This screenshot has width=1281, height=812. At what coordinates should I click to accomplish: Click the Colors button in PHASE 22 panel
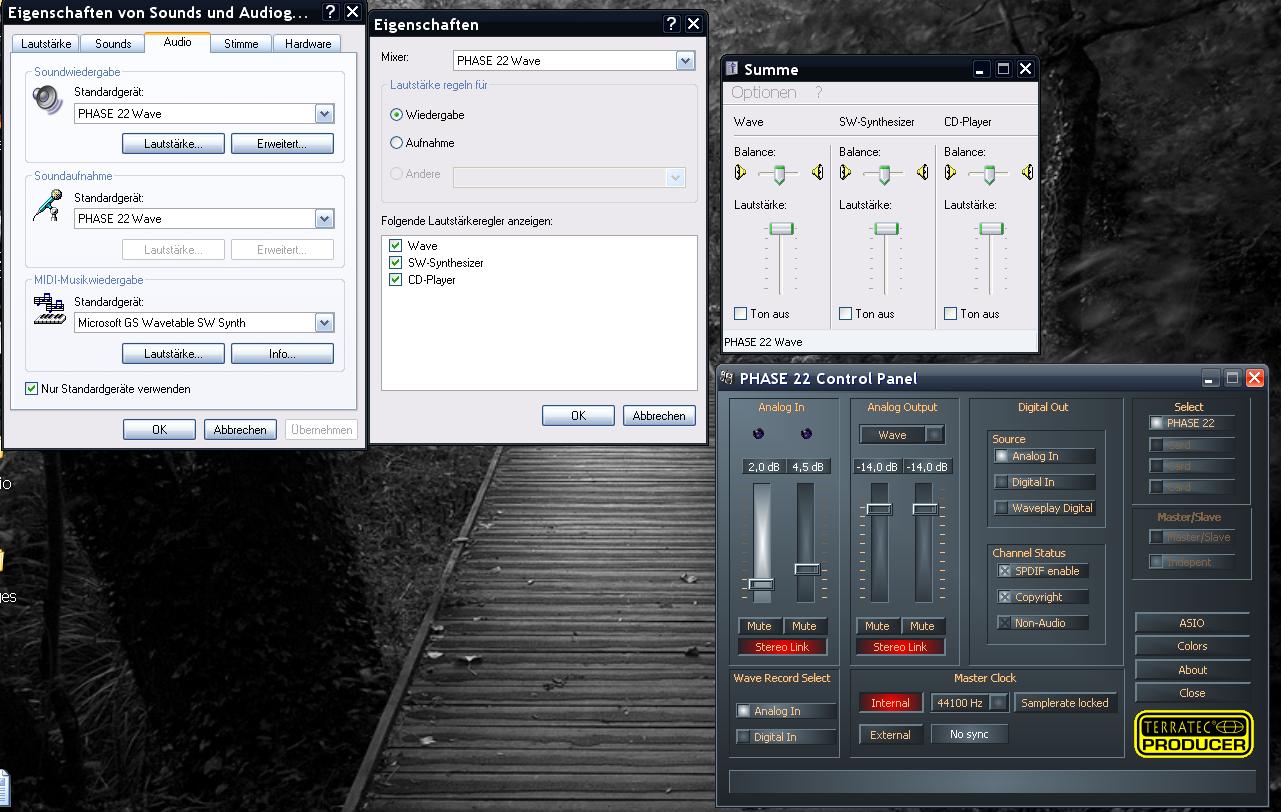click(x=1192, y=646)
